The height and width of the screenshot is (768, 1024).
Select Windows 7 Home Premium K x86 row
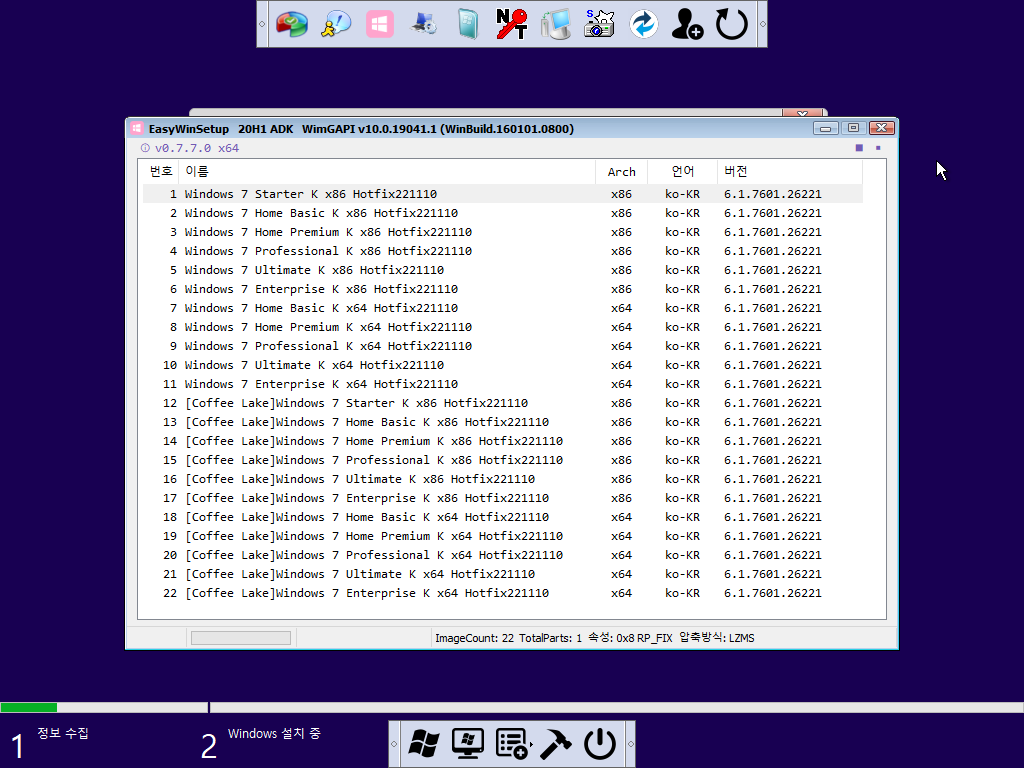[503, 232]
